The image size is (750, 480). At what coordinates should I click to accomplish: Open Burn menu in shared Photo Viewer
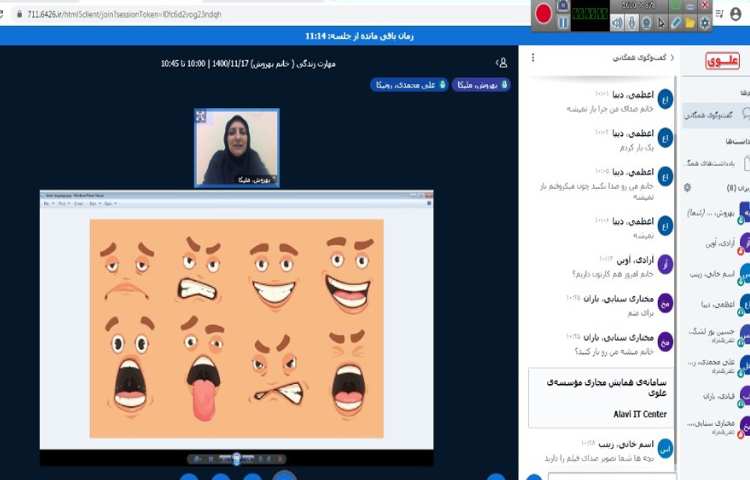point(94,204)
